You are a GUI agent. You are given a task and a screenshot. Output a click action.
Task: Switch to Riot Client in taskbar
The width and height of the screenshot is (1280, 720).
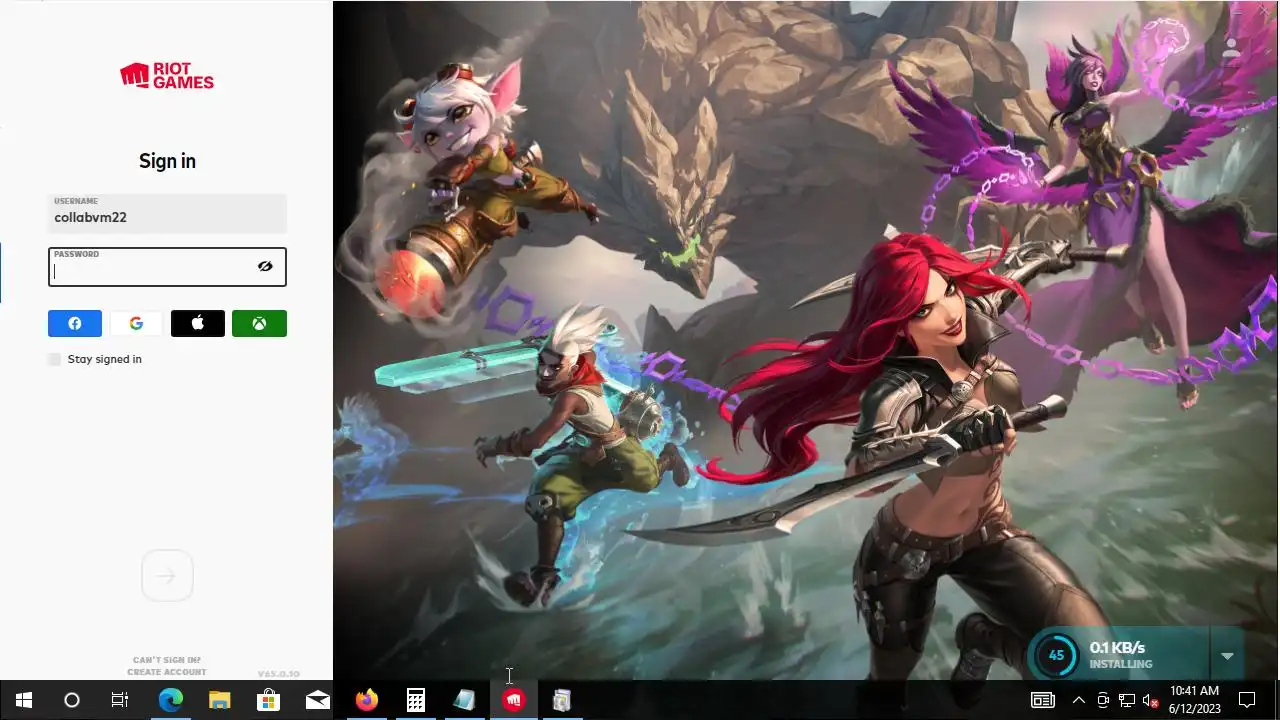[x=513, y=700]
